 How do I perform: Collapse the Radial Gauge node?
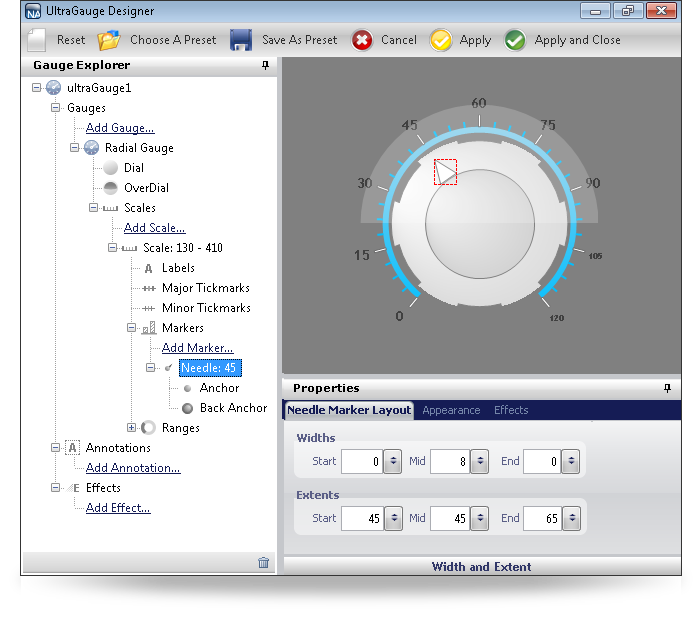(x=75, y=147)
